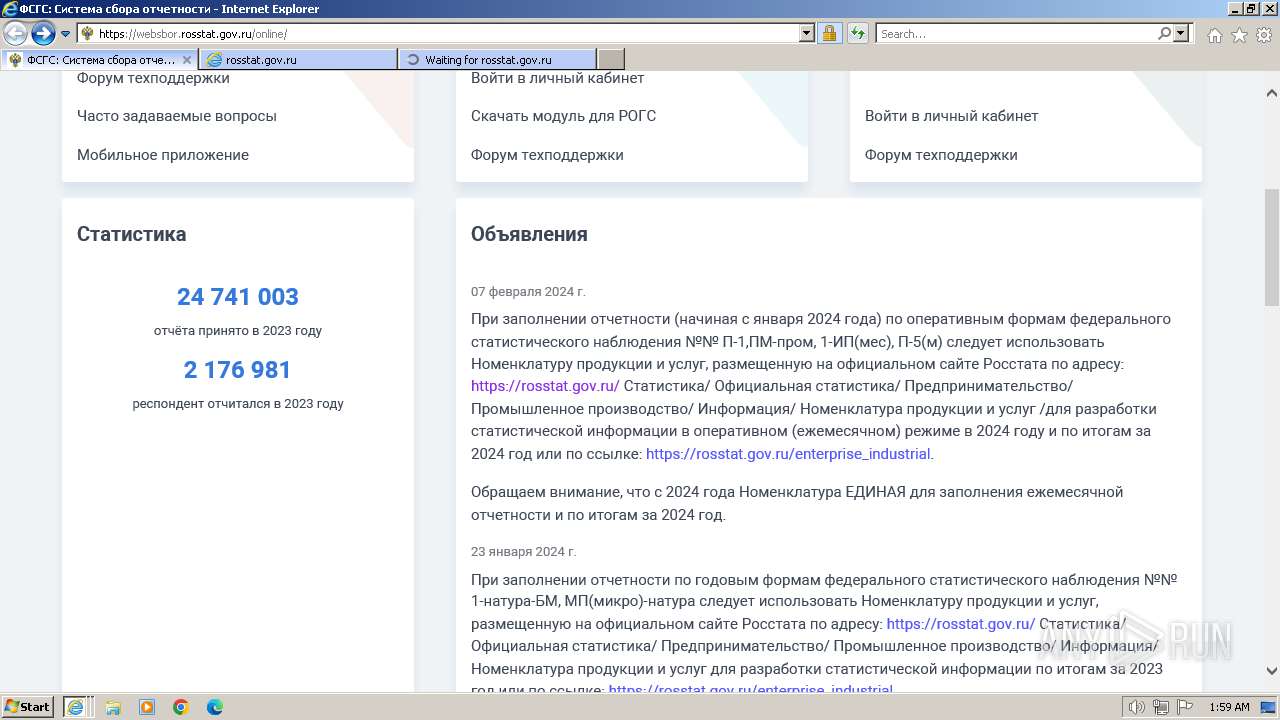1280x720 pixels.
Task: Open the media player taskbar icon
Action: pyautogui.click(x=147, y=707)
